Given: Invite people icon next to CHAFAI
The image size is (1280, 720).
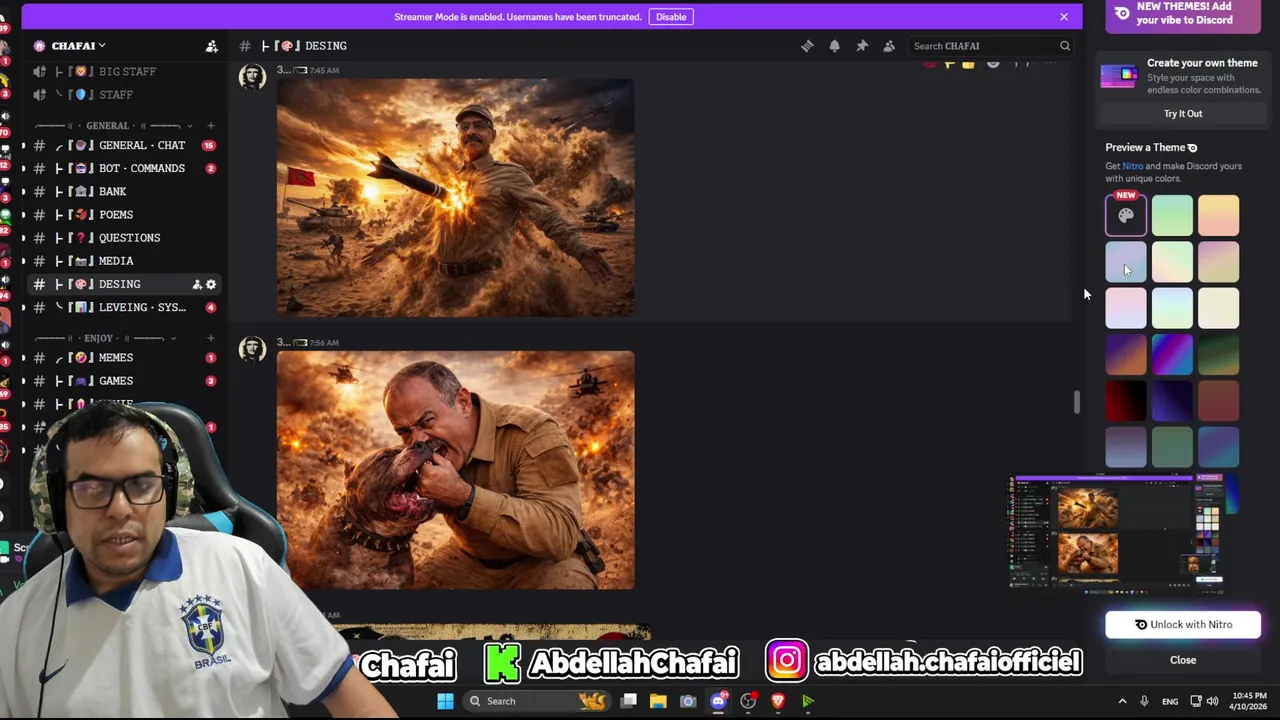Looking at the screenshot, I should click(x=212, y=46).
